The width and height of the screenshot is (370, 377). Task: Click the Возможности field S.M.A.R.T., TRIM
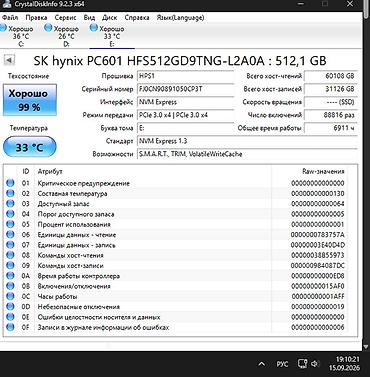(x=247, y=154)
